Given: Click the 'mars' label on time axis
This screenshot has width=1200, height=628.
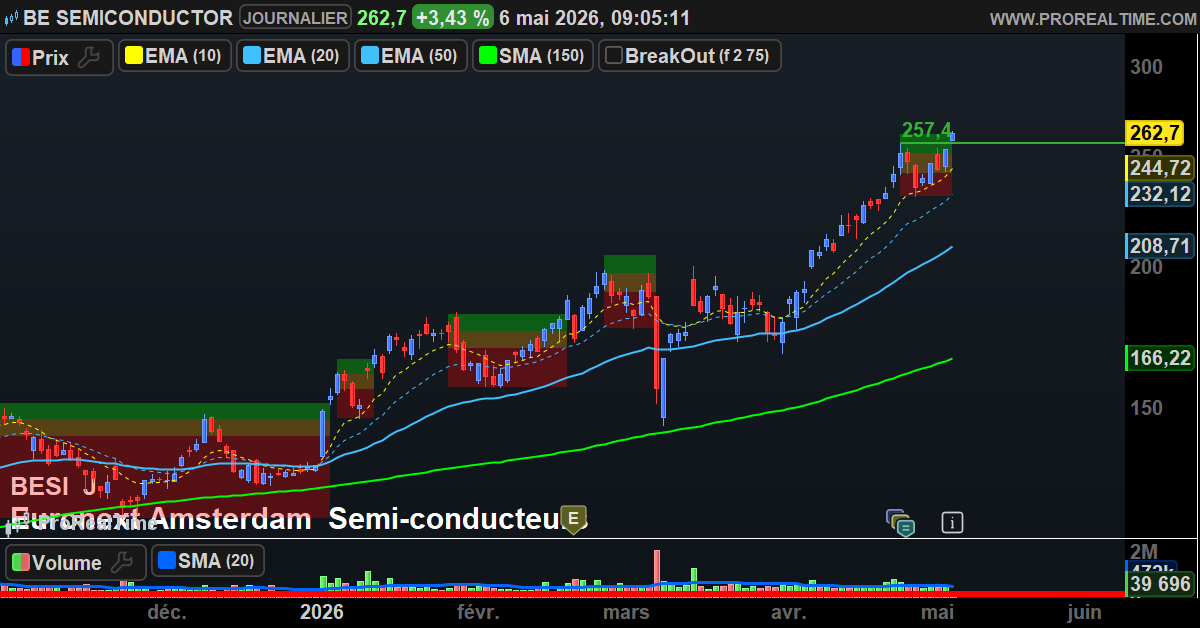Looking at the screenshot, I should pyautogui.click(x=626, y=611).
